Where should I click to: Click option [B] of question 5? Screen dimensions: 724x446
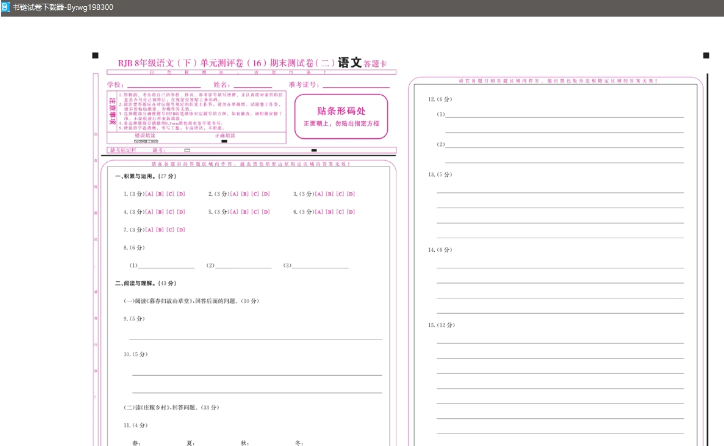(x=245, y=212)
